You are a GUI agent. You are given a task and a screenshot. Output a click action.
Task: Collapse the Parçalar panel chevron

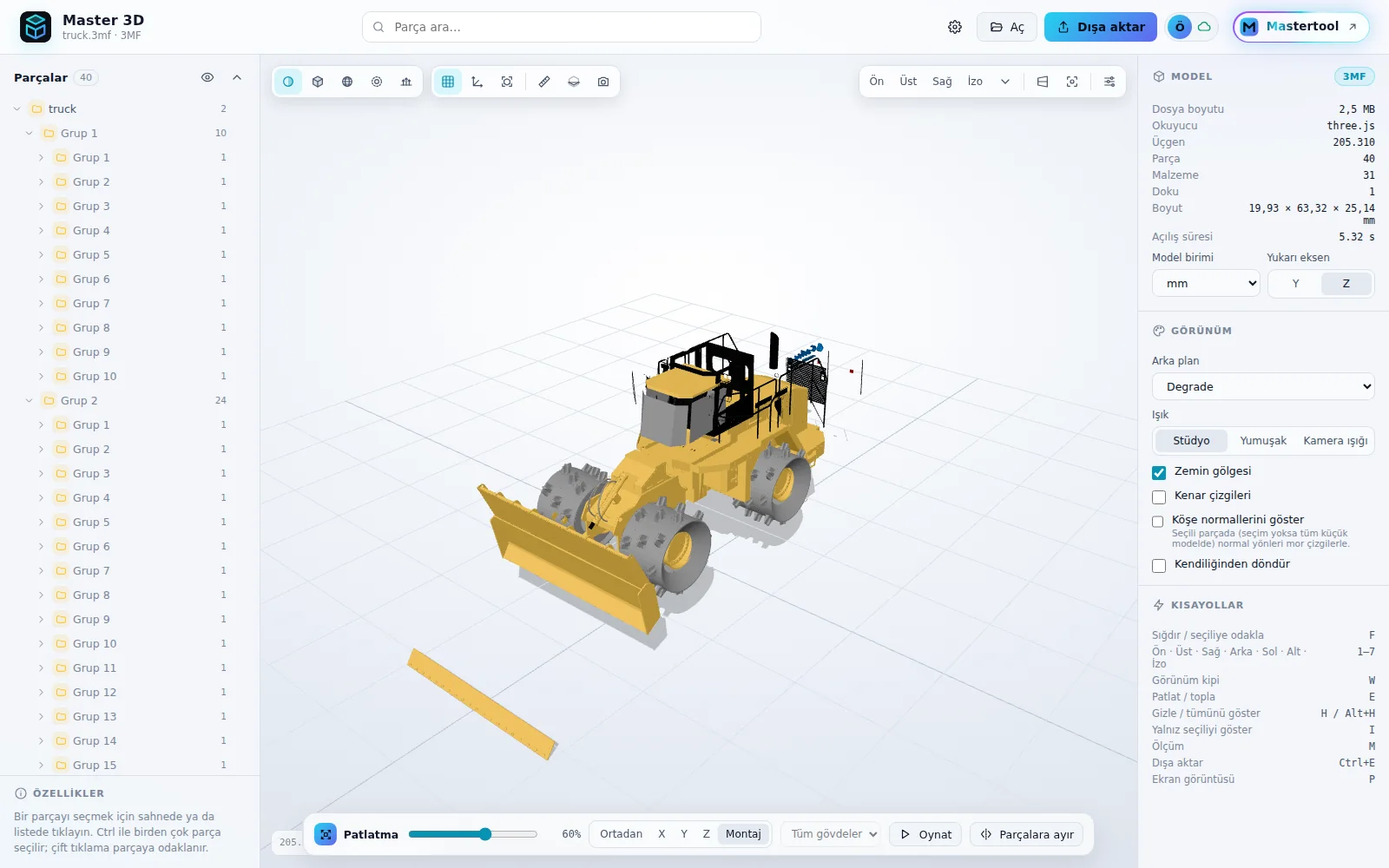tap(237, 77)
